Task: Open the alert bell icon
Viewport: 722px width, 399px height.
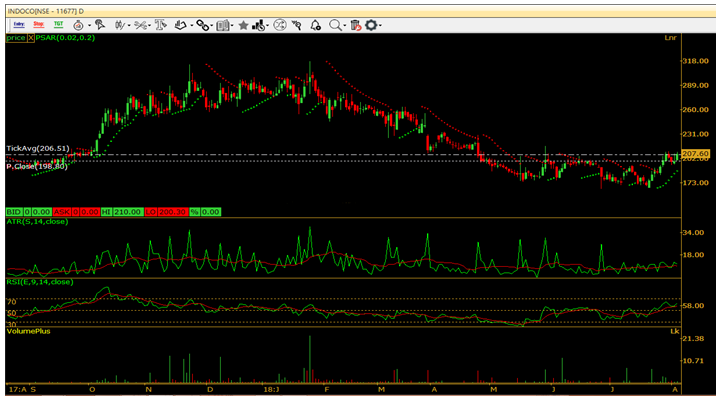Action: (x=315, y=25)
